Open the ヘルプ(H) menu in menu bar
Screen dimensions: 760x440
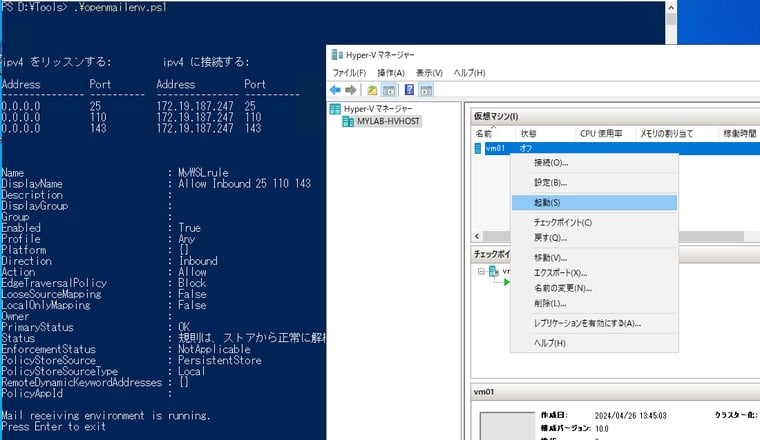point(469,73)
